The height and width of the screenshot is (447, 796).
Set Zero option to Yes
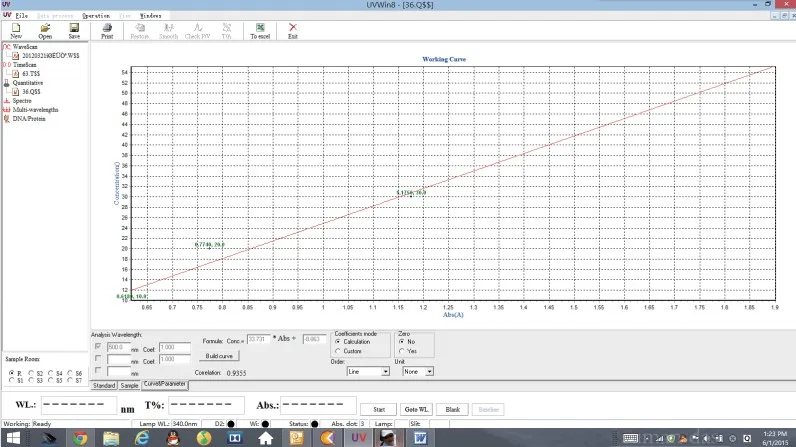(402, 351)
